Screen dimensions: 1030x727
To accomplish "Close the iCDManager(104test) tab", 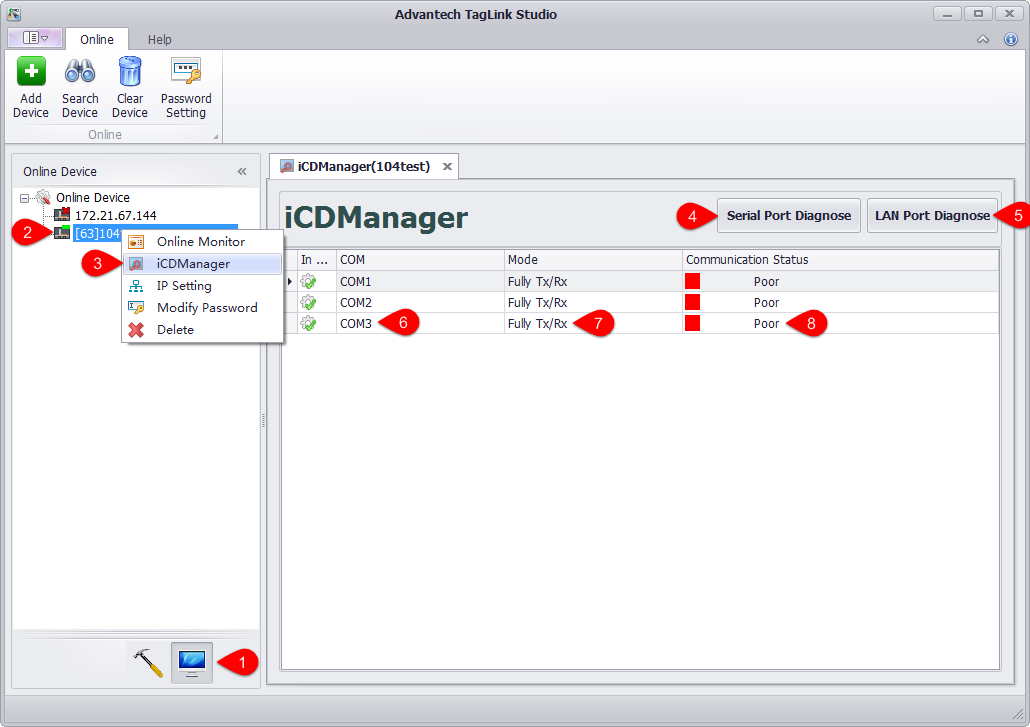I will pos(447,167).
